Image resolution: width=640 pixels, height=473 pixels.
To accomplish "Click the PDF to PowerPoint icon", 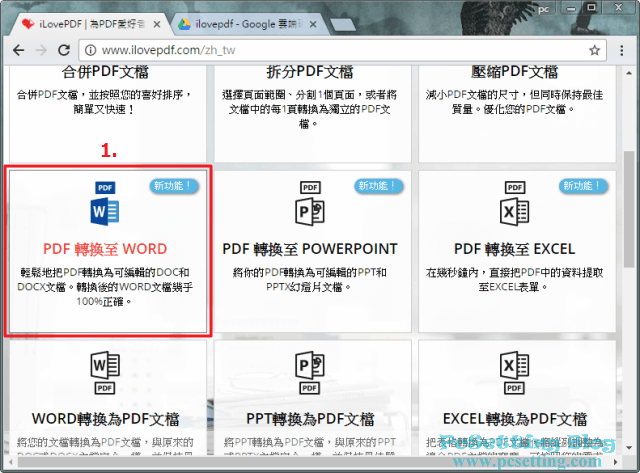I will (x=313, y=205).
